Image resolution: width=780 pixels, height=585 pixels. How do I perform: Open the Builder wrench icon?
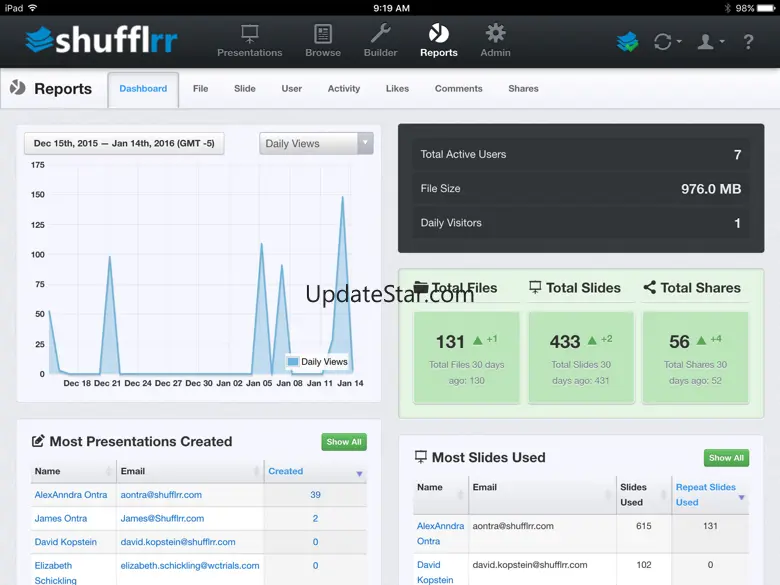point(380,35)
